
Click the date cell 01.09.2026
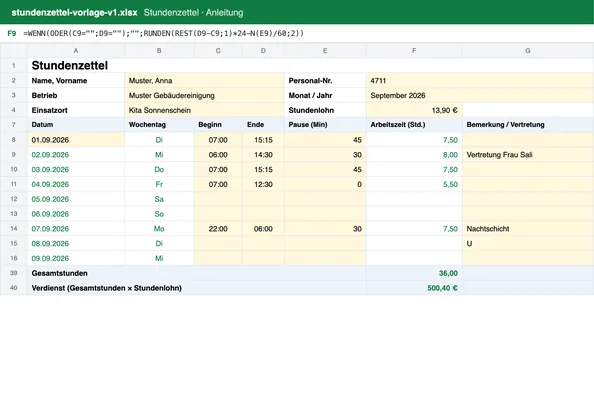click(76, 140)
